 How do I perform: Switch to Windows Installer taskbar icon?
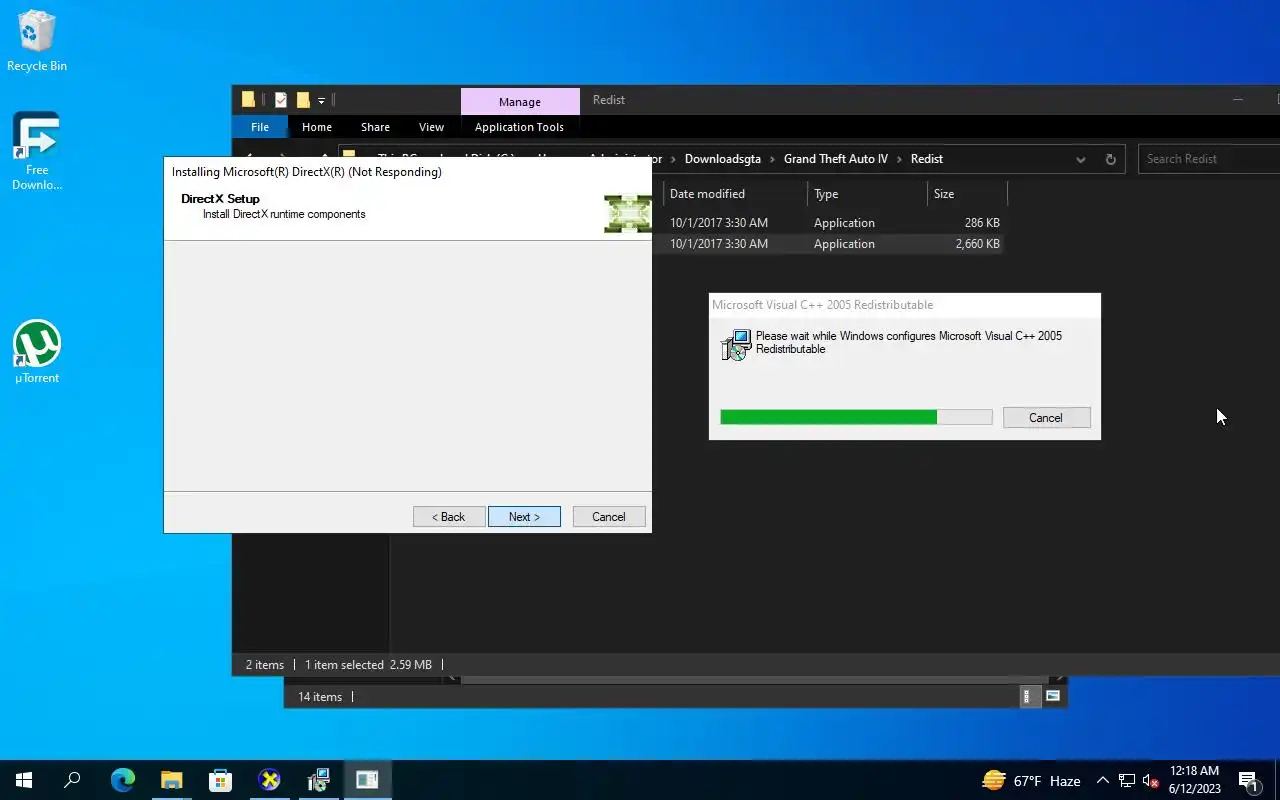(x=318, y=780)
